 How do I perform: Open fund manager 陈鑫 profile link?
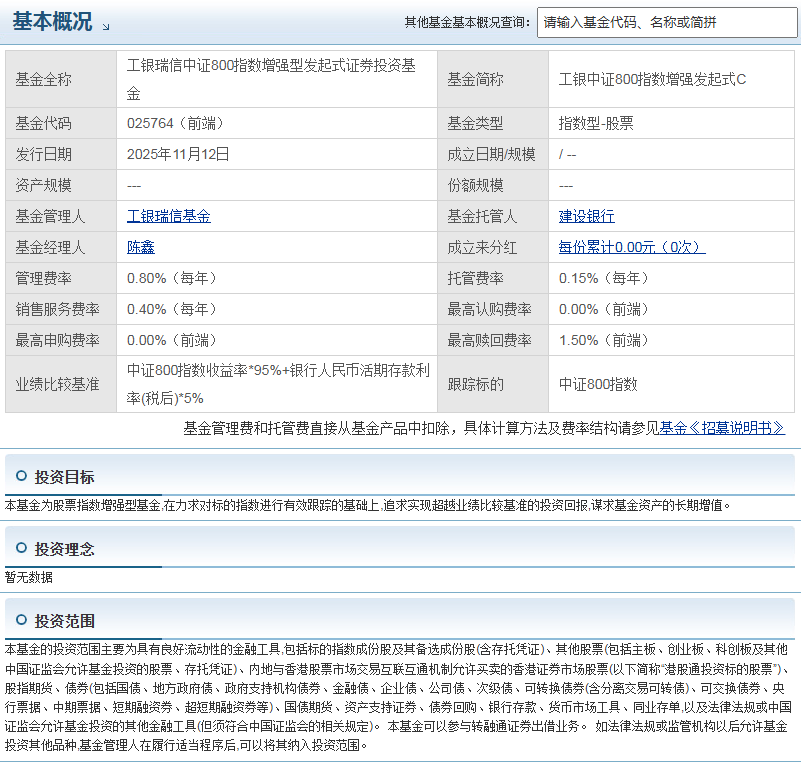(140, 247)
